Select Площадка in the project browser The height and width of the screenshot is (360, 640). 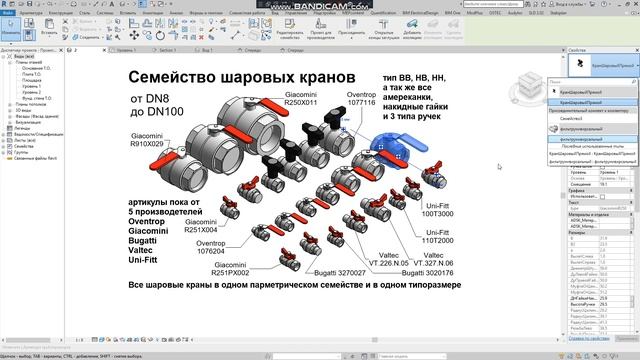(32, 80)
